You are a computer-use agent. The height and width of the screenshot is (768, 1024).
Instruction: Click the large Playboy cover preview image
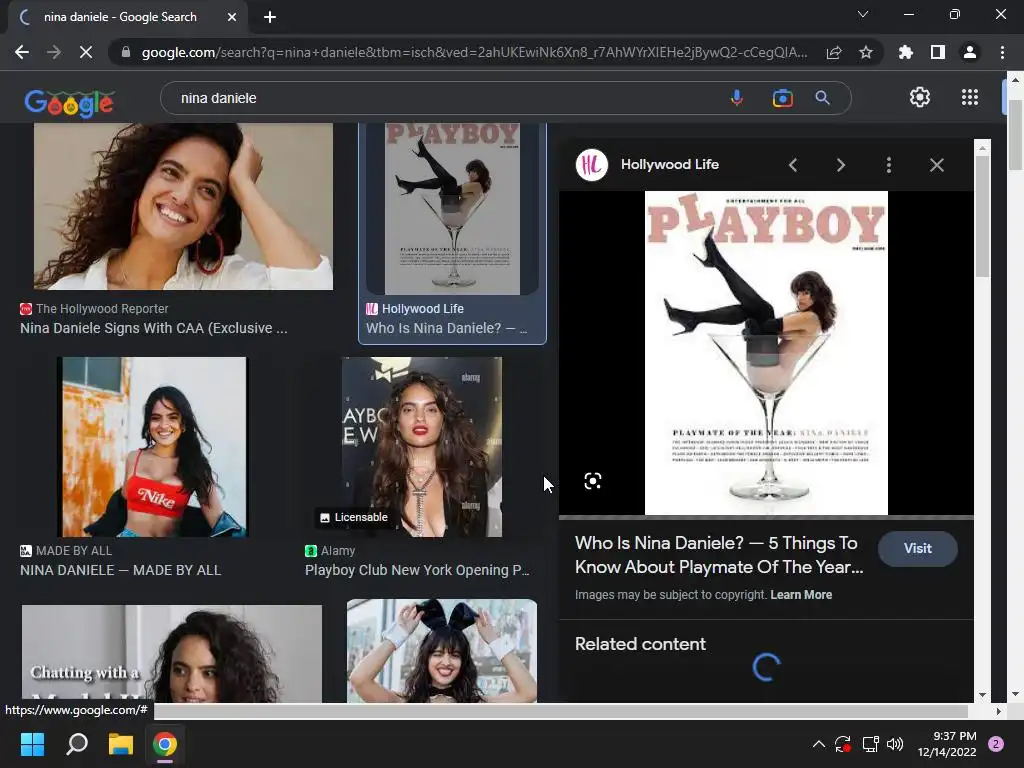(x=766, y=353)
